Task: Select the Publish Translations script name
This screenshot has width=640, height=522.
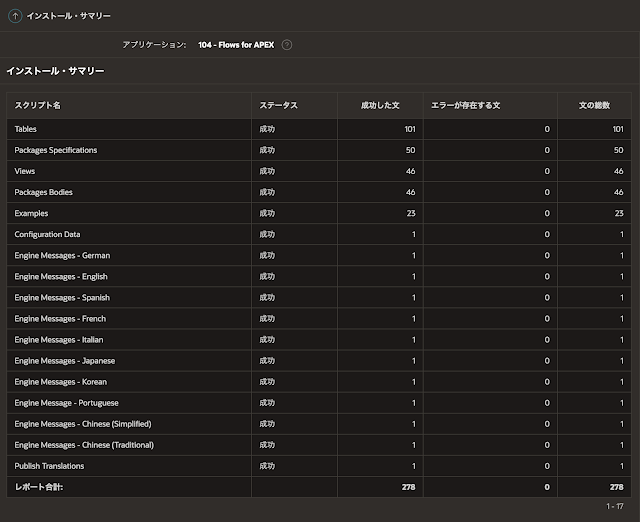Action: 49,466
